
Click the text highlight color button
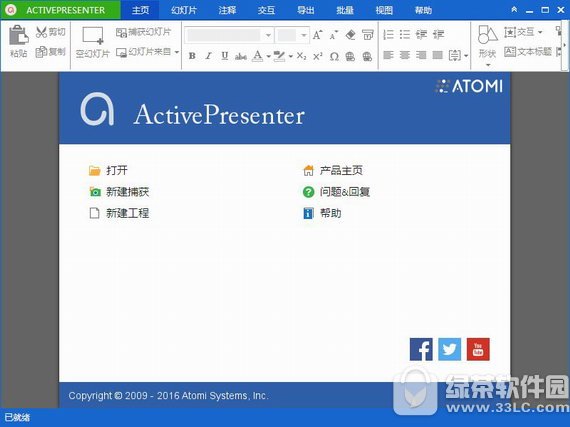pos(279,56)
